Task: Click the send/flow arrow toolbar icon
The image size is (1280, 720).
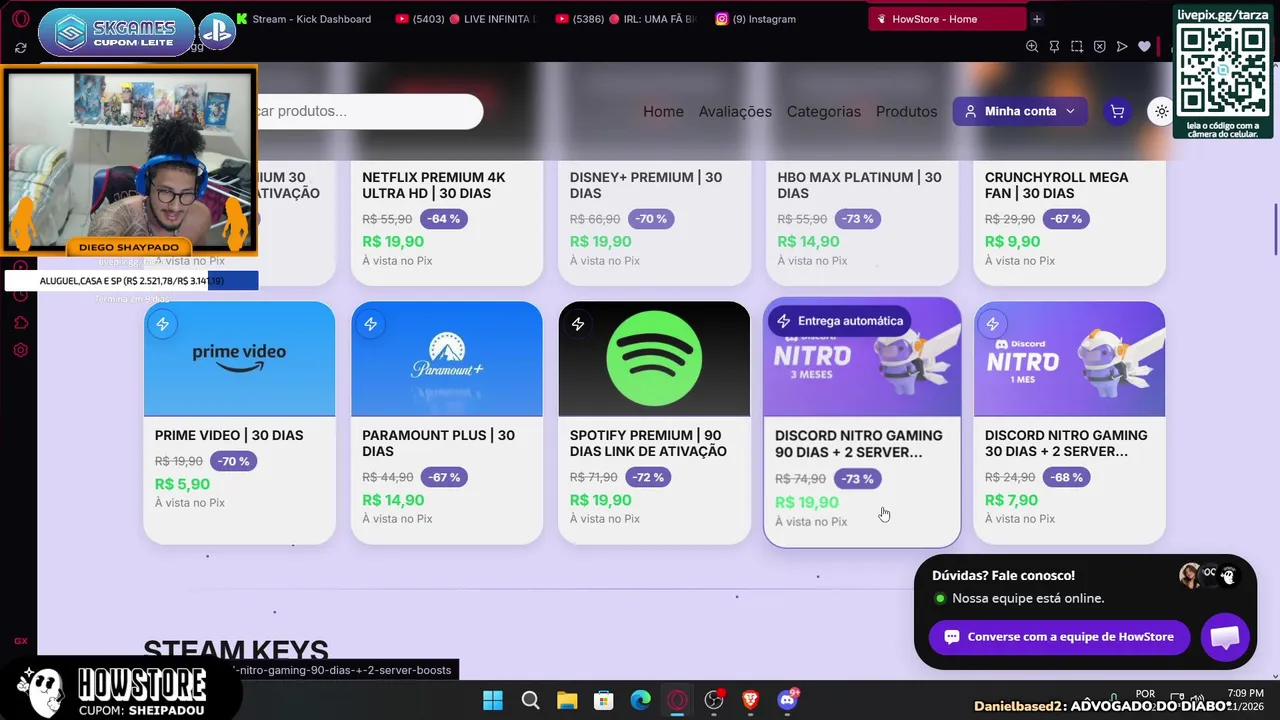Action: 1122,46
